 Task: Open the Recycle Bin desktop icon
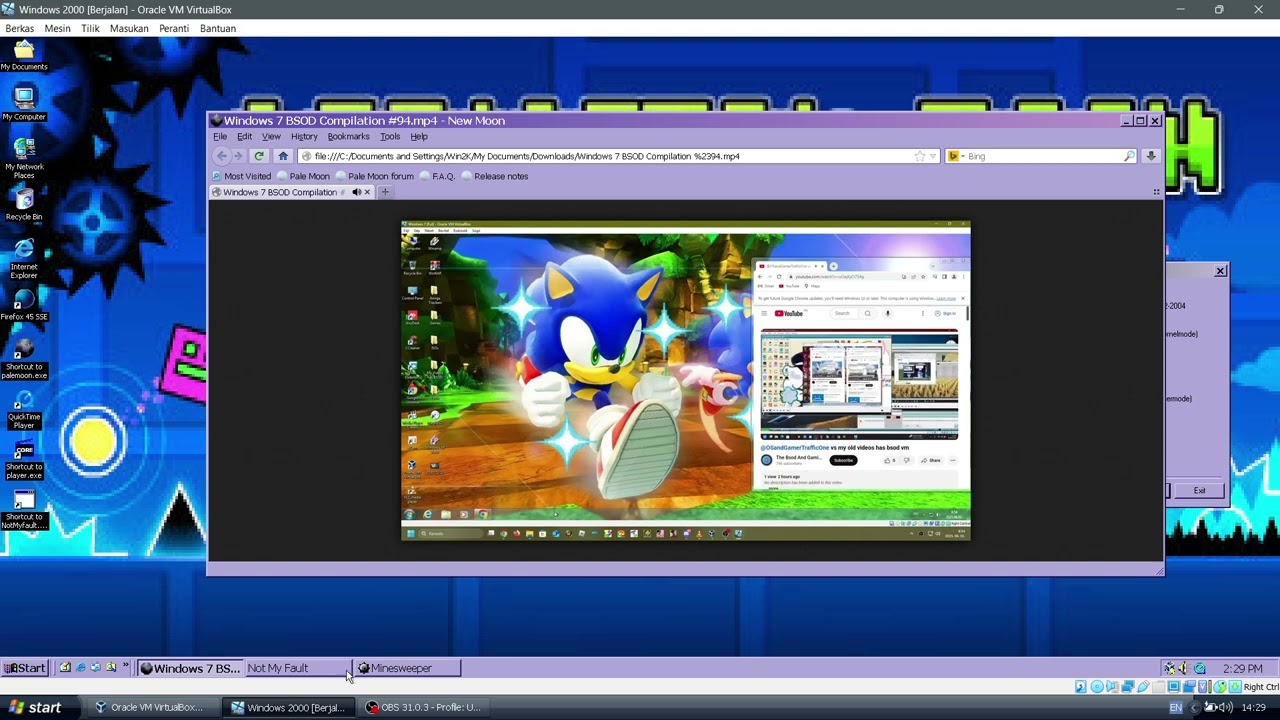(24, 204)
